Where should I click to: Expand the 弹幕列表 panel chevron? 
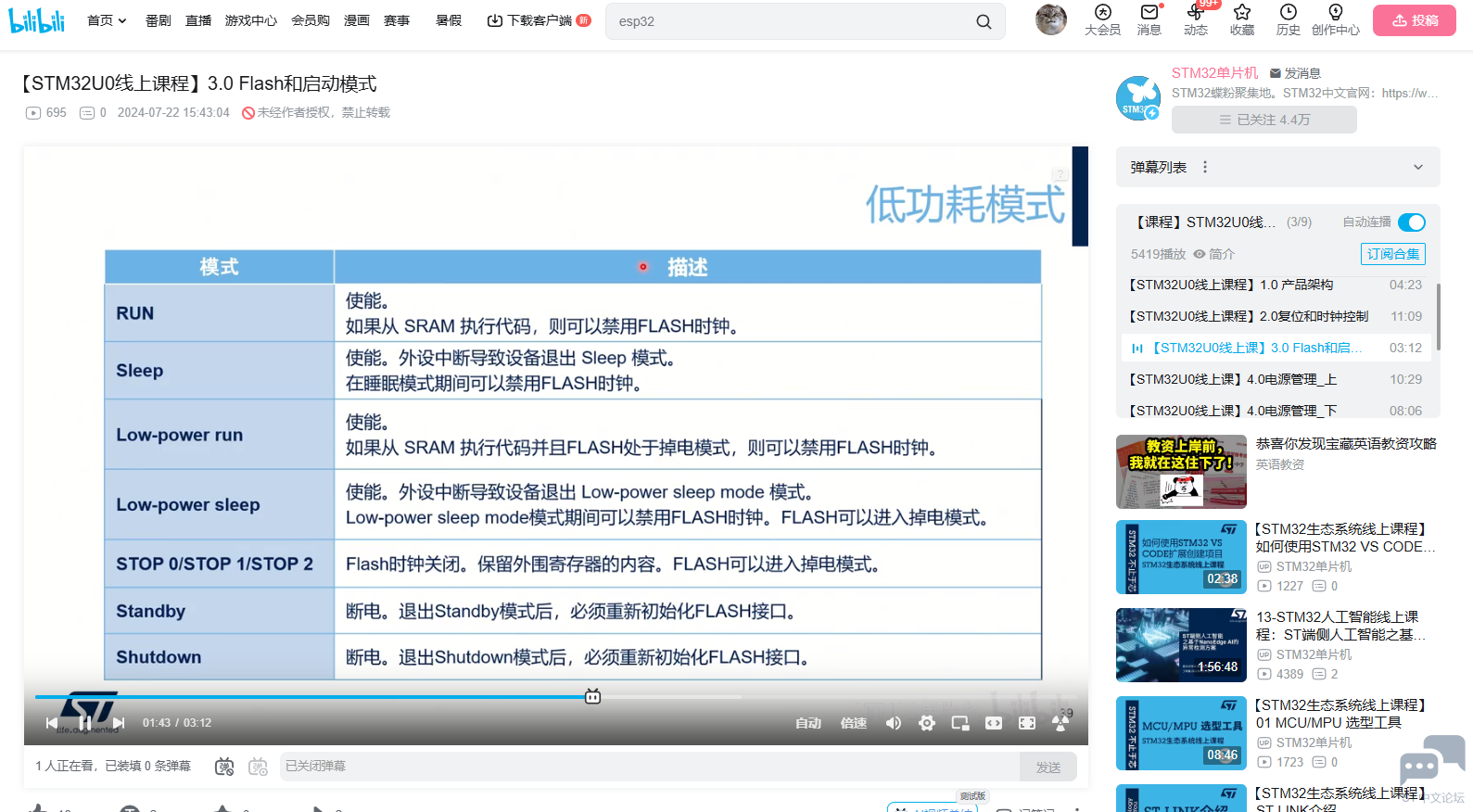1417,167
